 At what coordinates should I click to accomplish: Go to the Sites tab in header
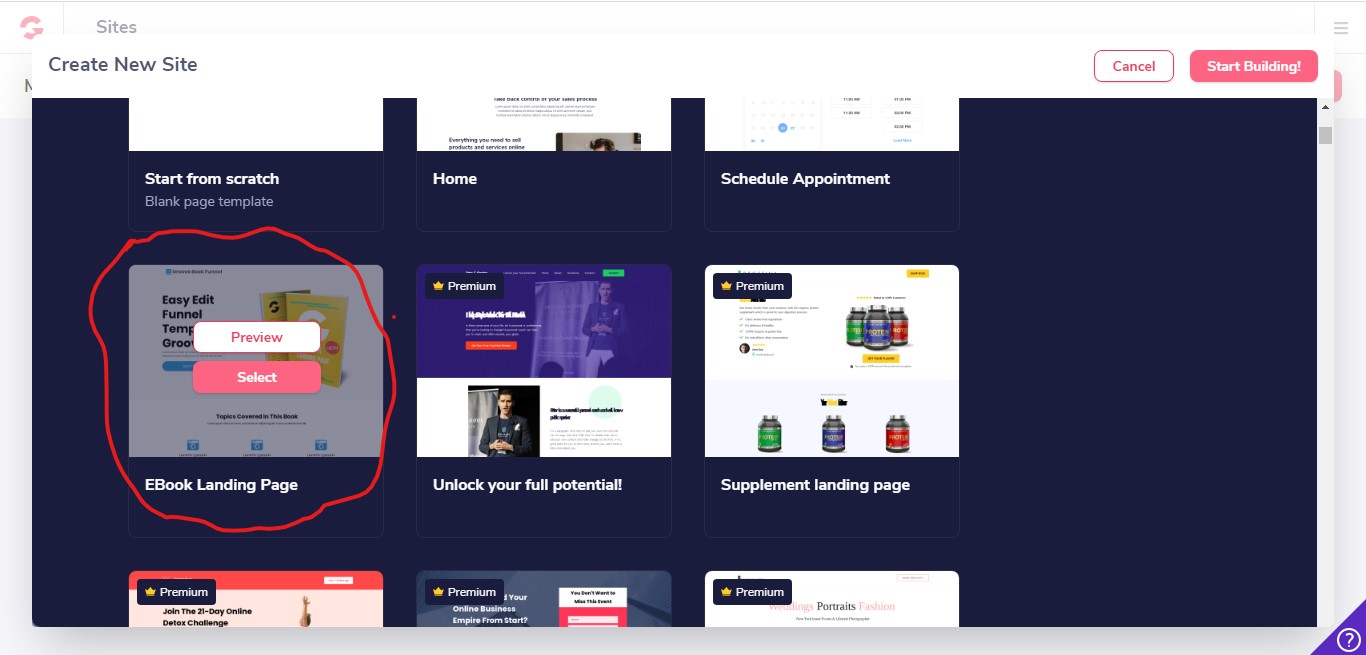point(116,27)
